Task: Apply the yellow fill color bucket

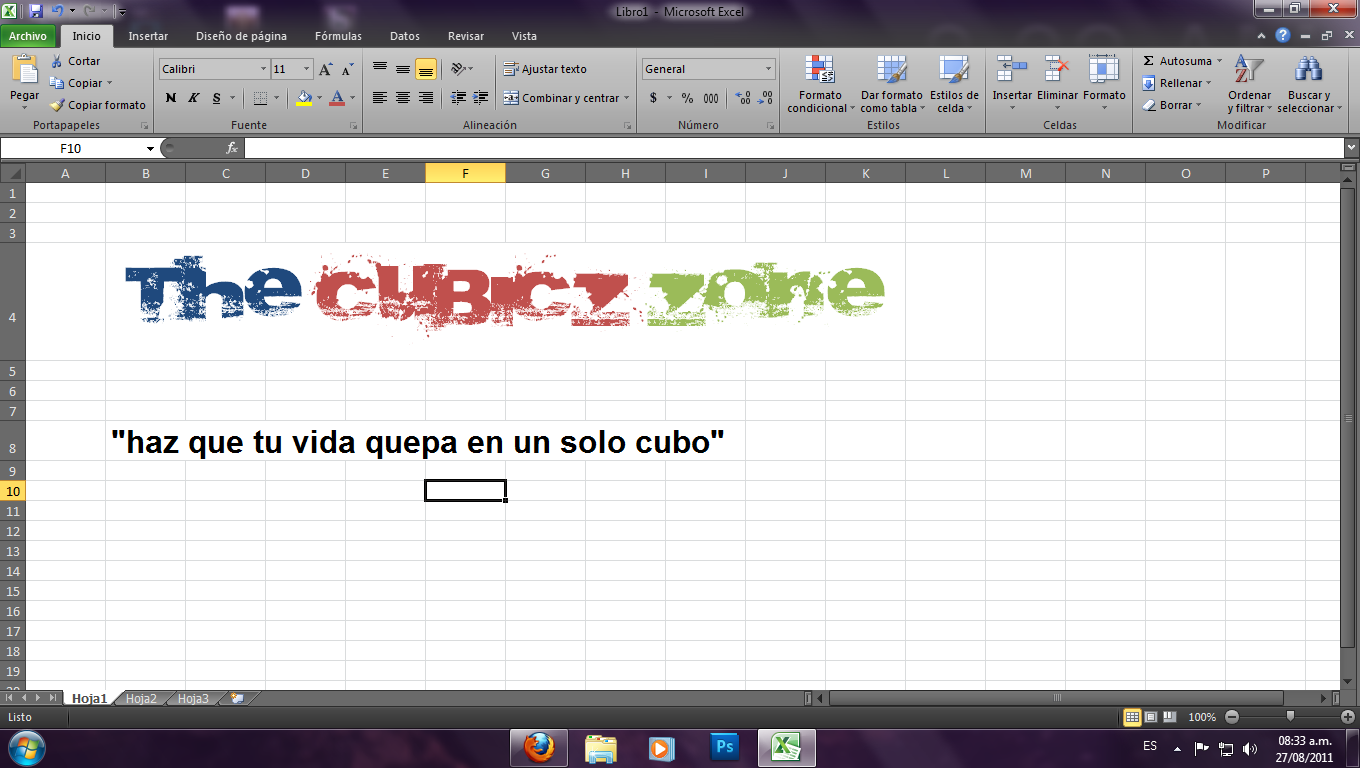Action: [x=304, y=98]
